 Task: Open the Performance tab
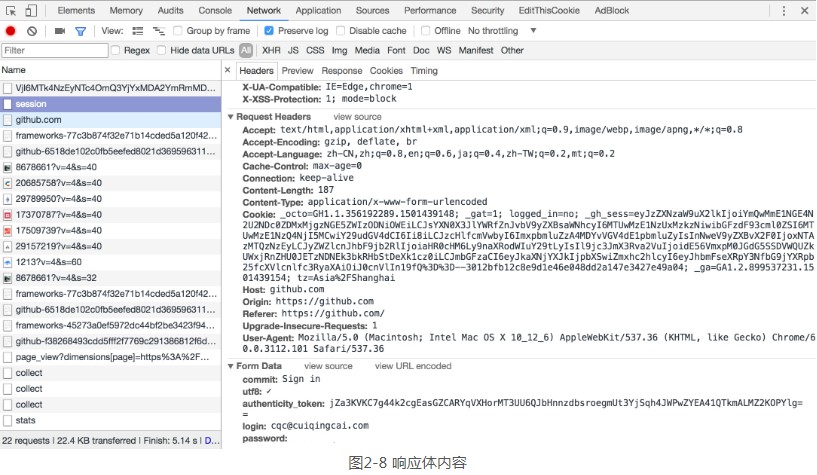point(430,10)
